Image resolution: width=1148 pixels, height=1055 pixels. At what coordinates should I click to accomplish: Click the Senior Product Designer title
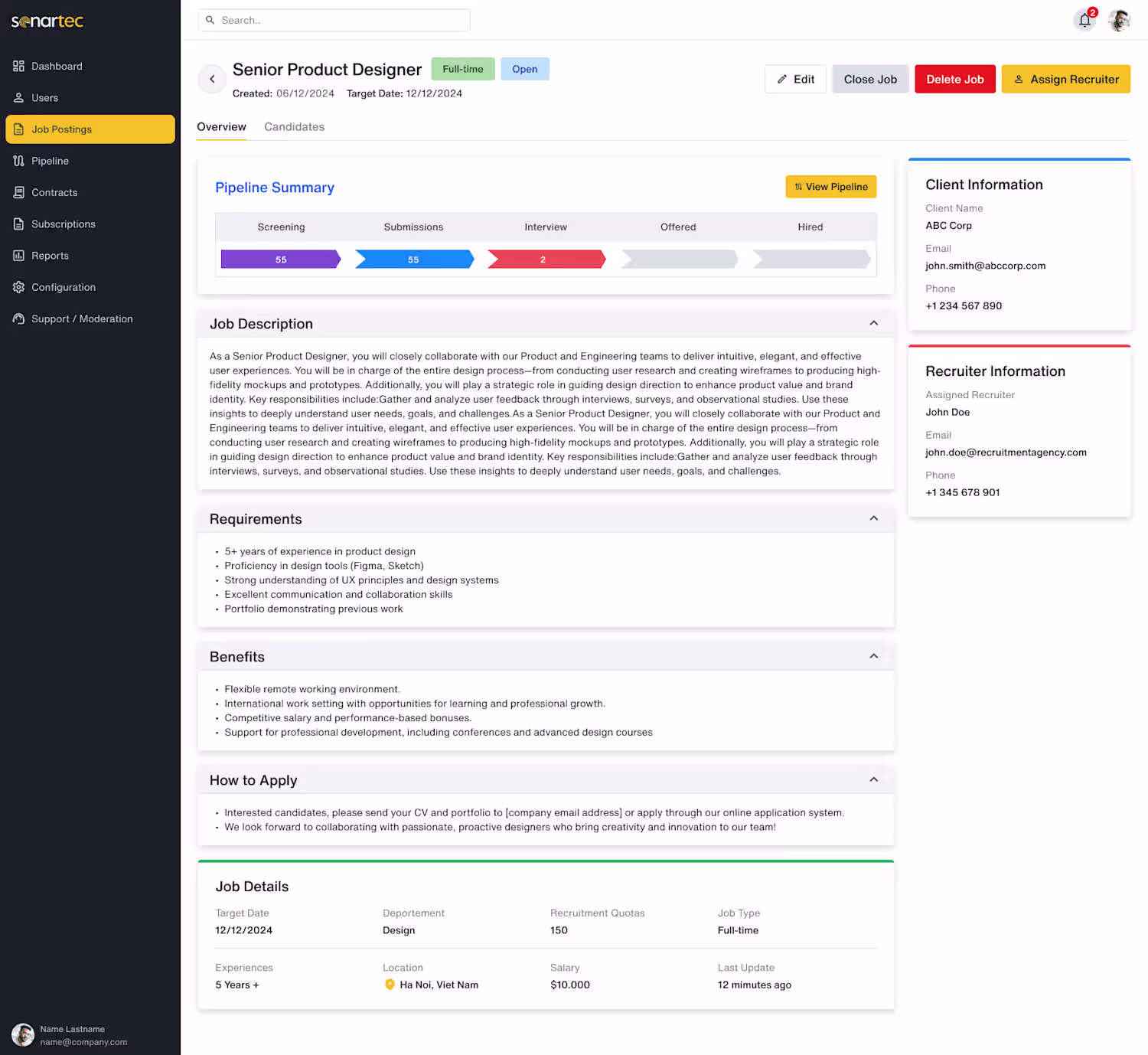327,70
